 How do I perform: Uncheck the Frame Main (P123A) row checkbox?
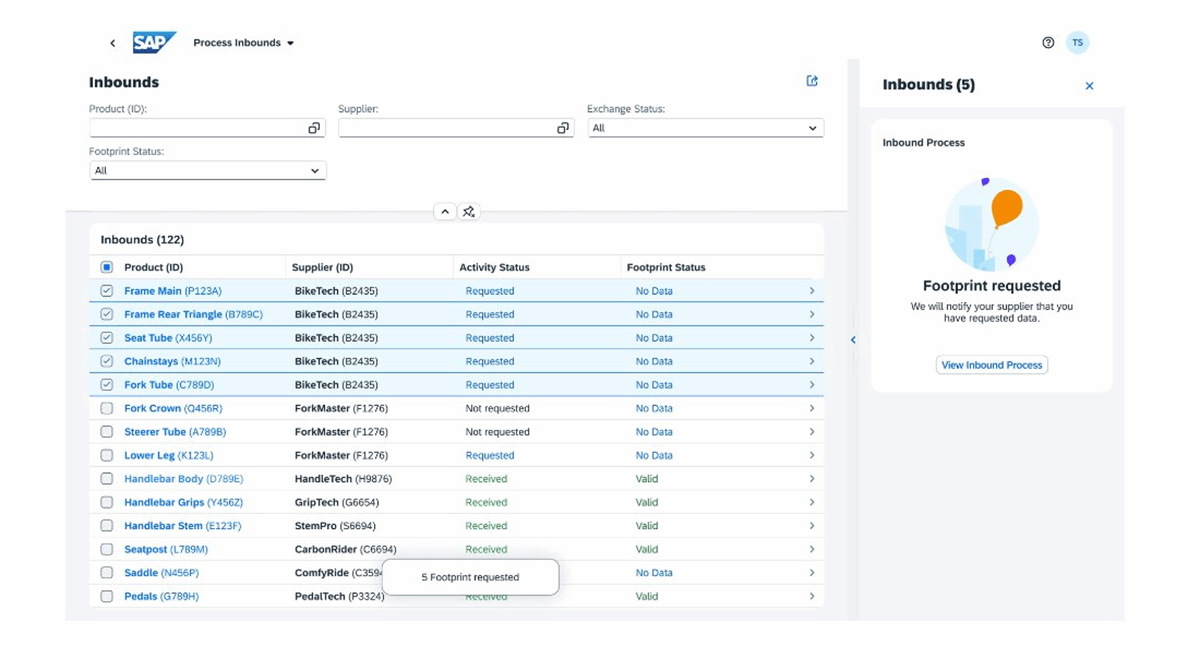click(x=107, y=291)
